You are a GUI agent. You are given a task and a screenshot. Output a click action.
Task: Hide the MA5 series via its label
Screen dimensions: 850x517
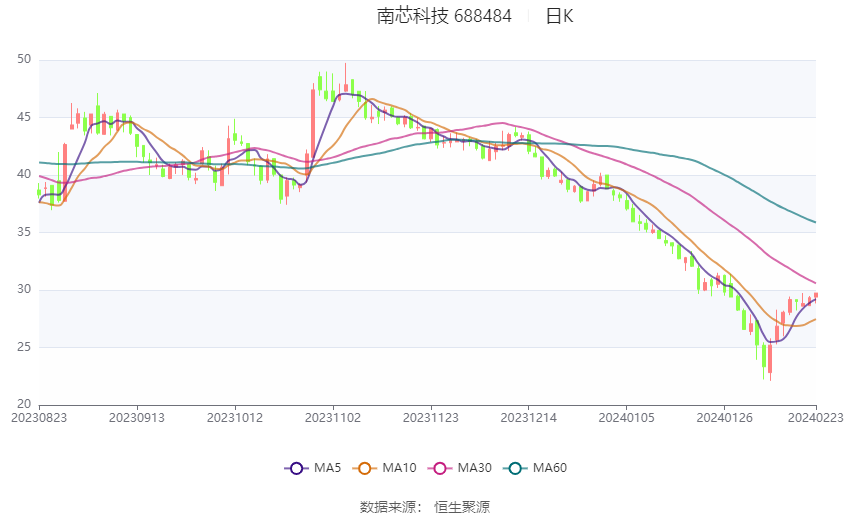[x=327, y=468]
